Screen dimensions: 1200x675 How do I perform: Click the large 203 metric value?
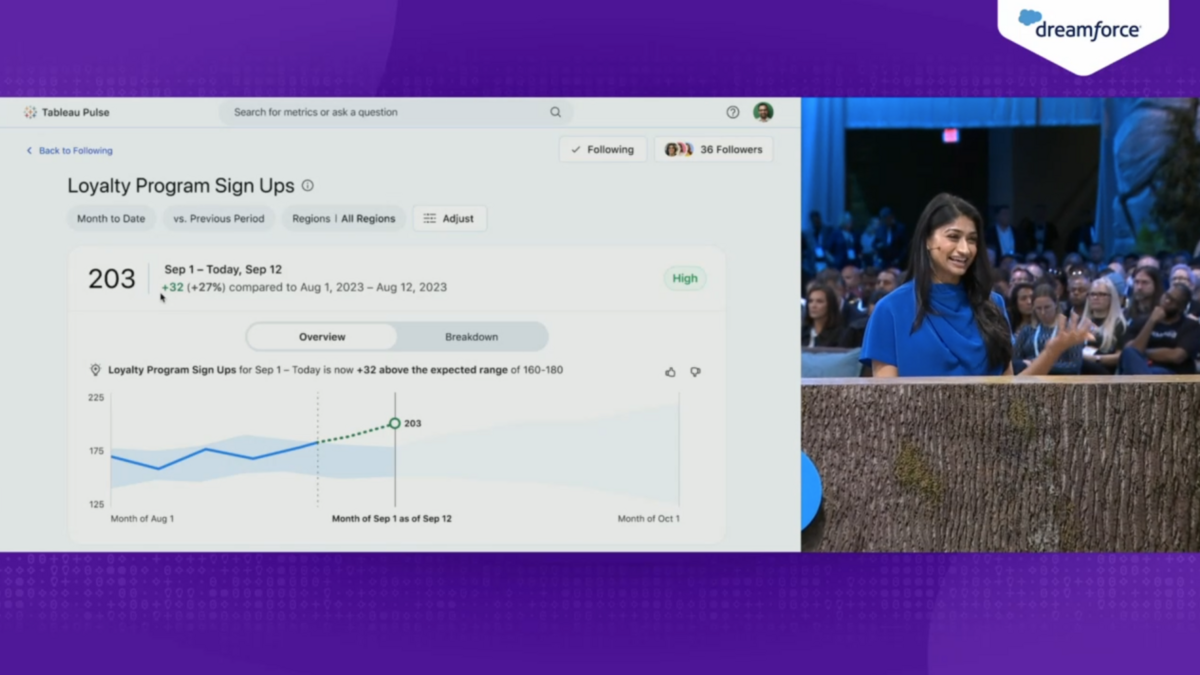coord(112,279)
